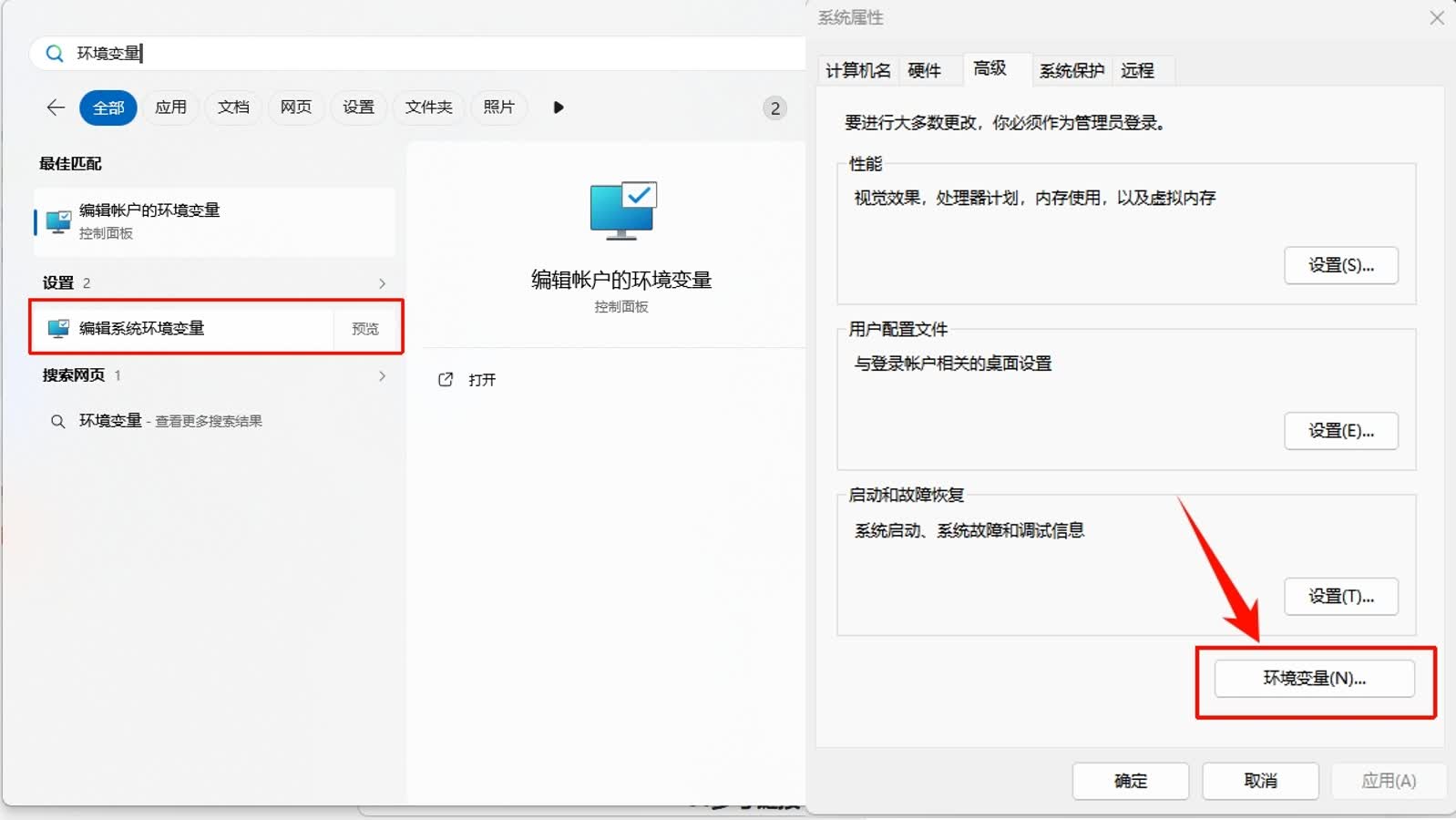
Task: Click the open-external icon next to 打开
Action: pyautogui.click(x=446, y=380)
